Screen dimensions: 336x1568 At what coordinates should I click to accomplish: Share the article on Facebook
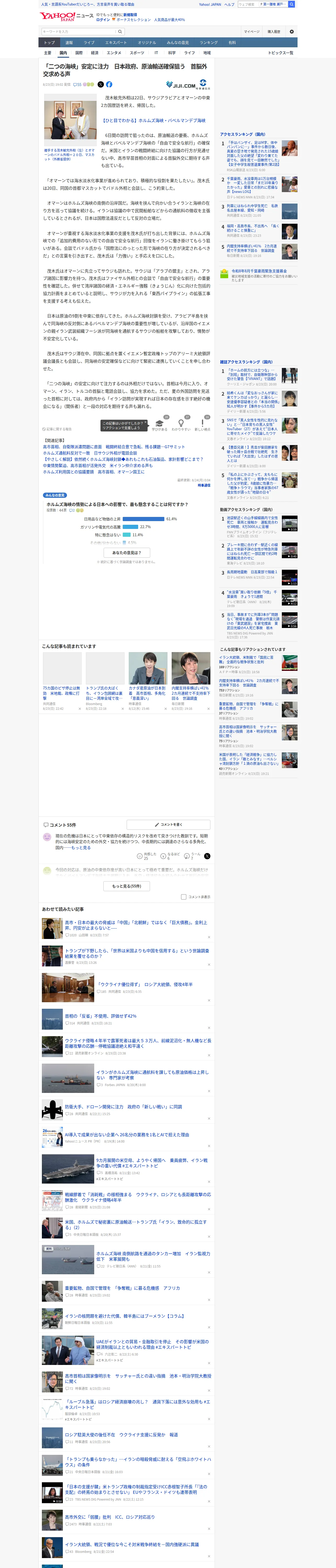point(109,85)
